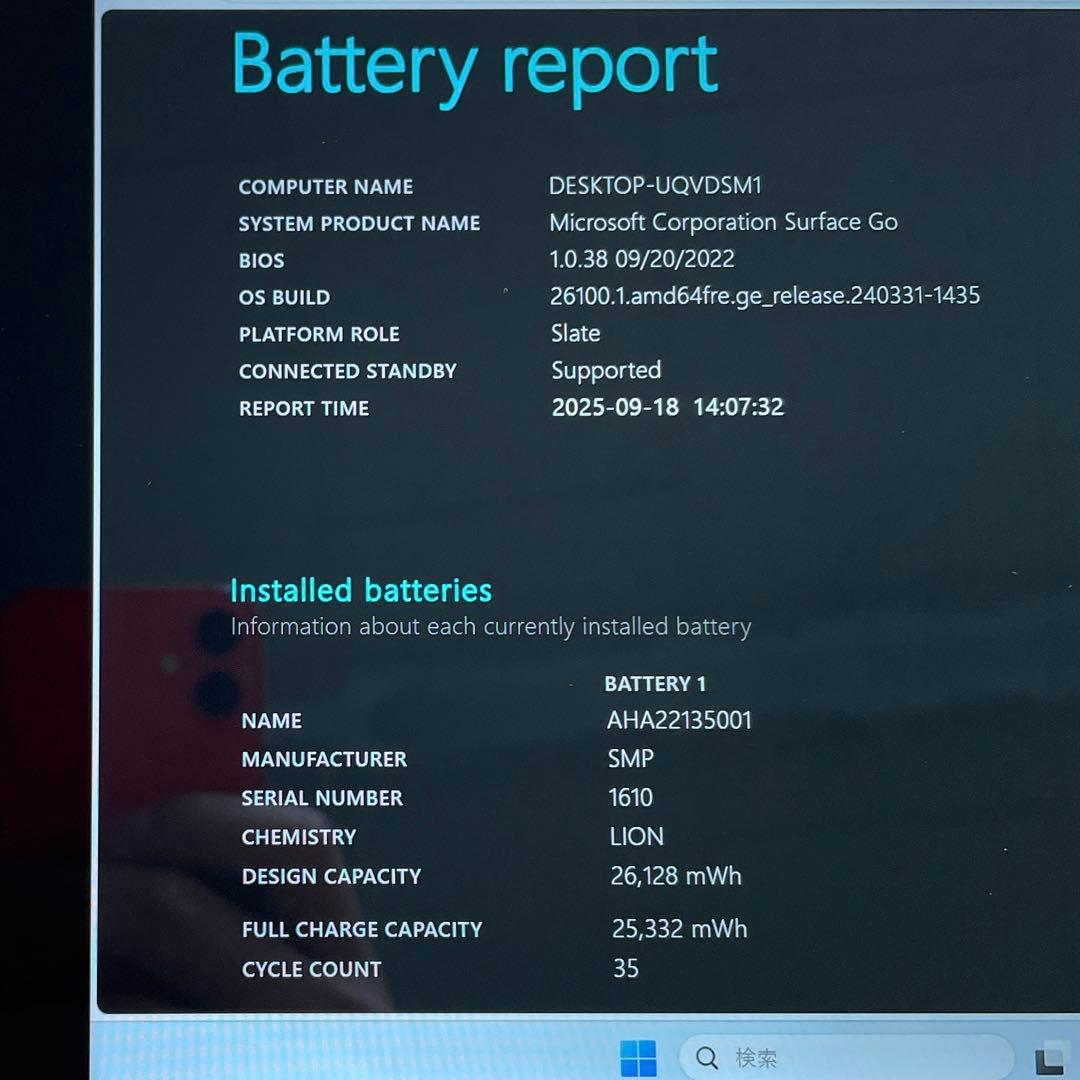Image resolution: width=1080 pixels, height=1080 pixels.
Task: Select design capacity 26,128 mWh
Action: tap(676, 876)
